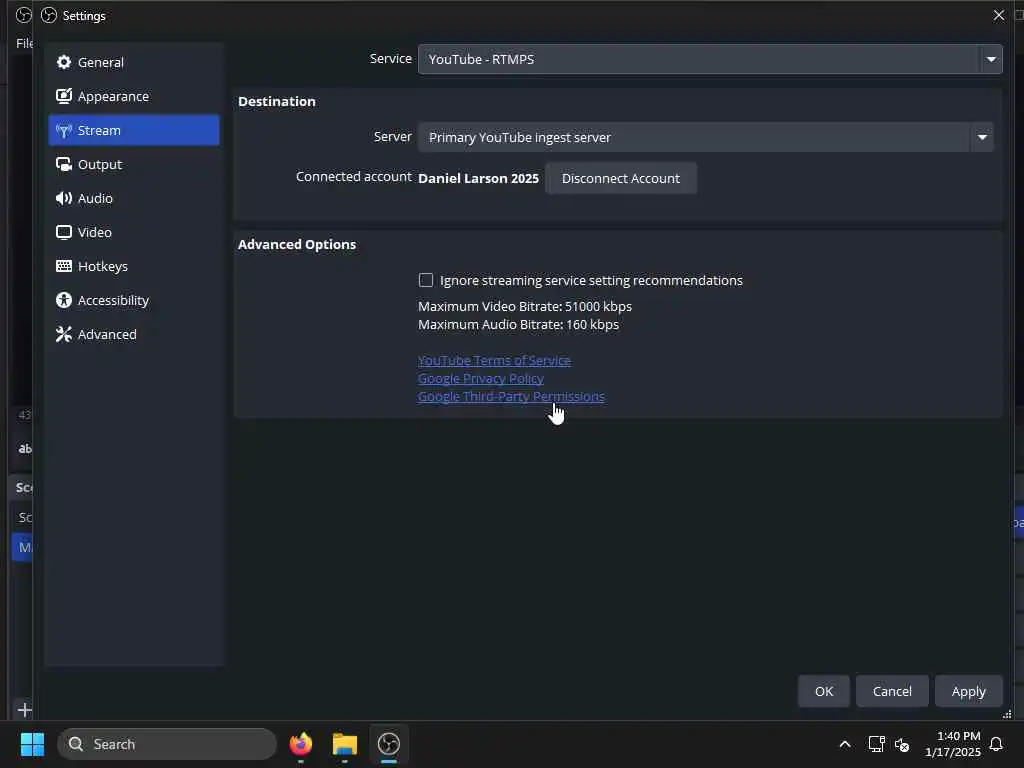Show hidden system tray icons
The image size is (1024, 768).
tap(844, 744)
